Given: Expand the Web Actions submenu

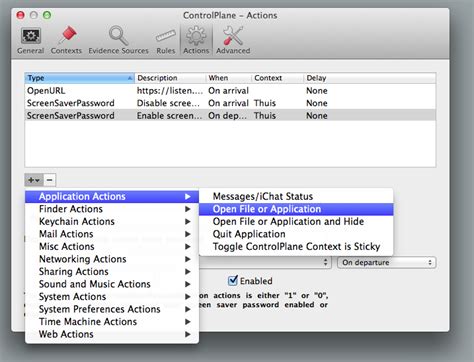Looking at the screenshot, I should click(112, 334).
